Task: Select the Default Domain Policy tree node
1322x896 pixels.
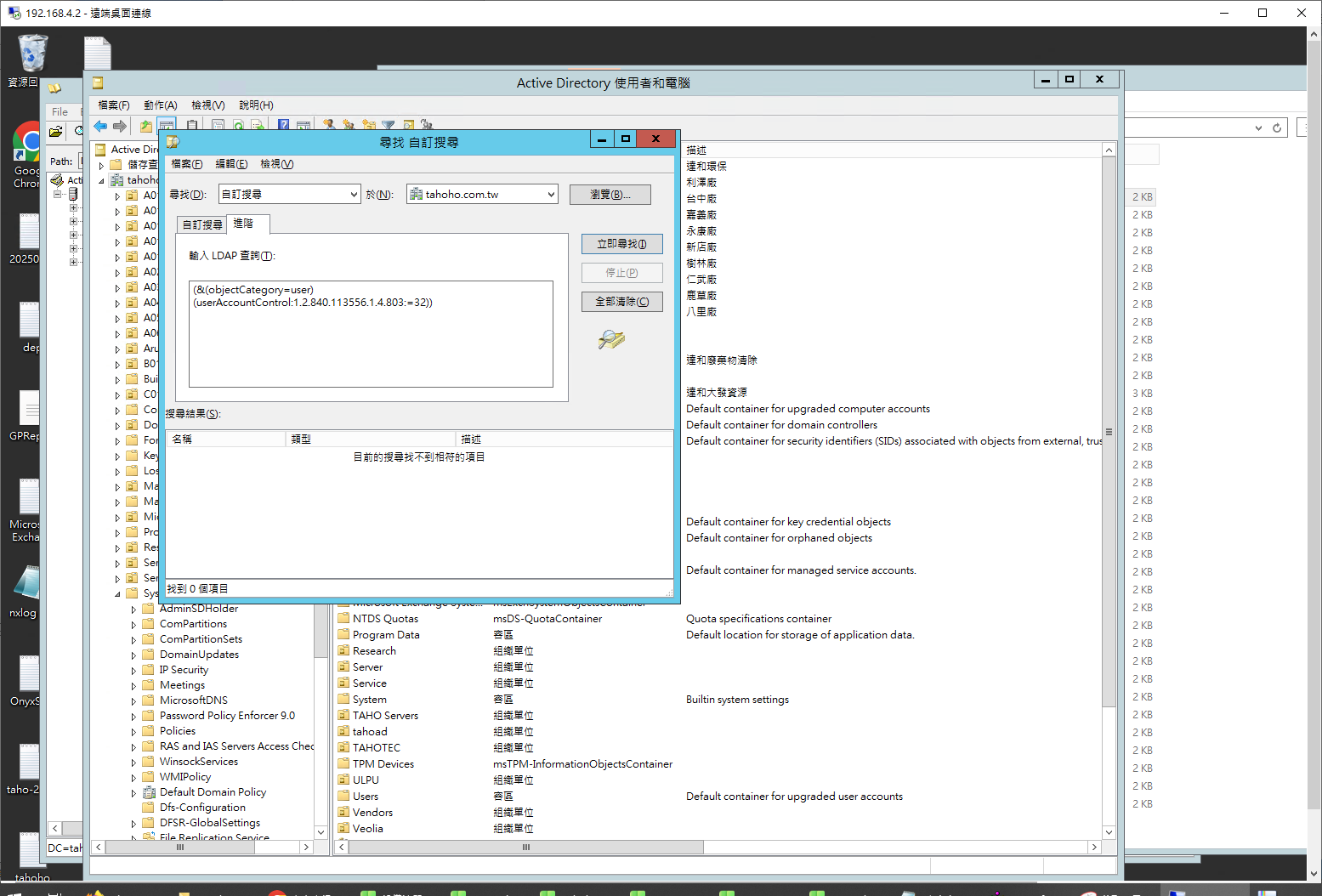Action: tap(213, 792)
